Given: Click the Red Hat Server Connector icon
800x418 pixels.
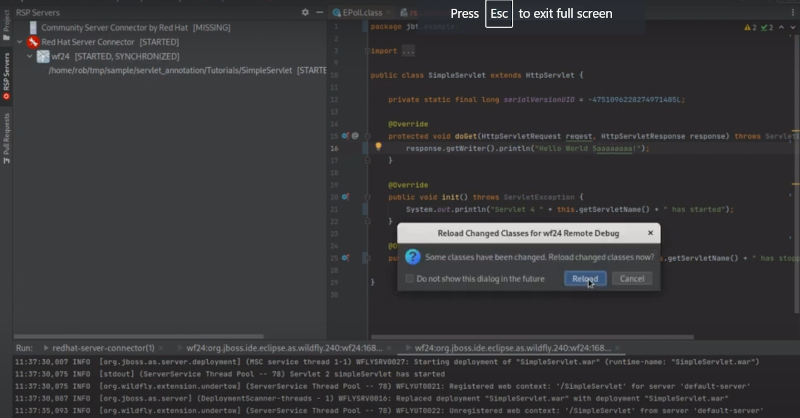Looking at the screenshot, I should click(x=33, y=42).
